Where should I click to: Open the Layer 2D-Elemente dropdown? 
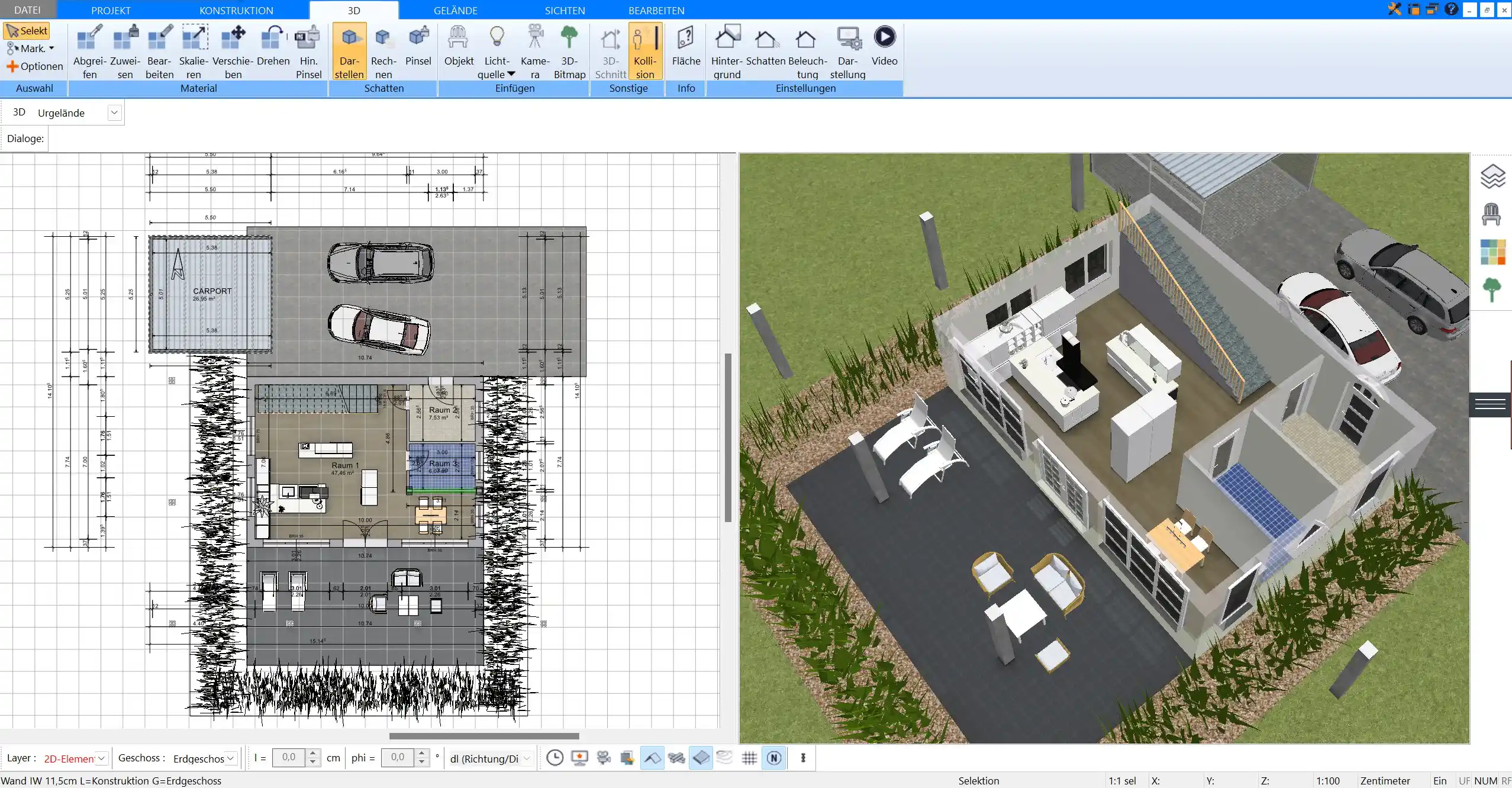click(102, 758)
